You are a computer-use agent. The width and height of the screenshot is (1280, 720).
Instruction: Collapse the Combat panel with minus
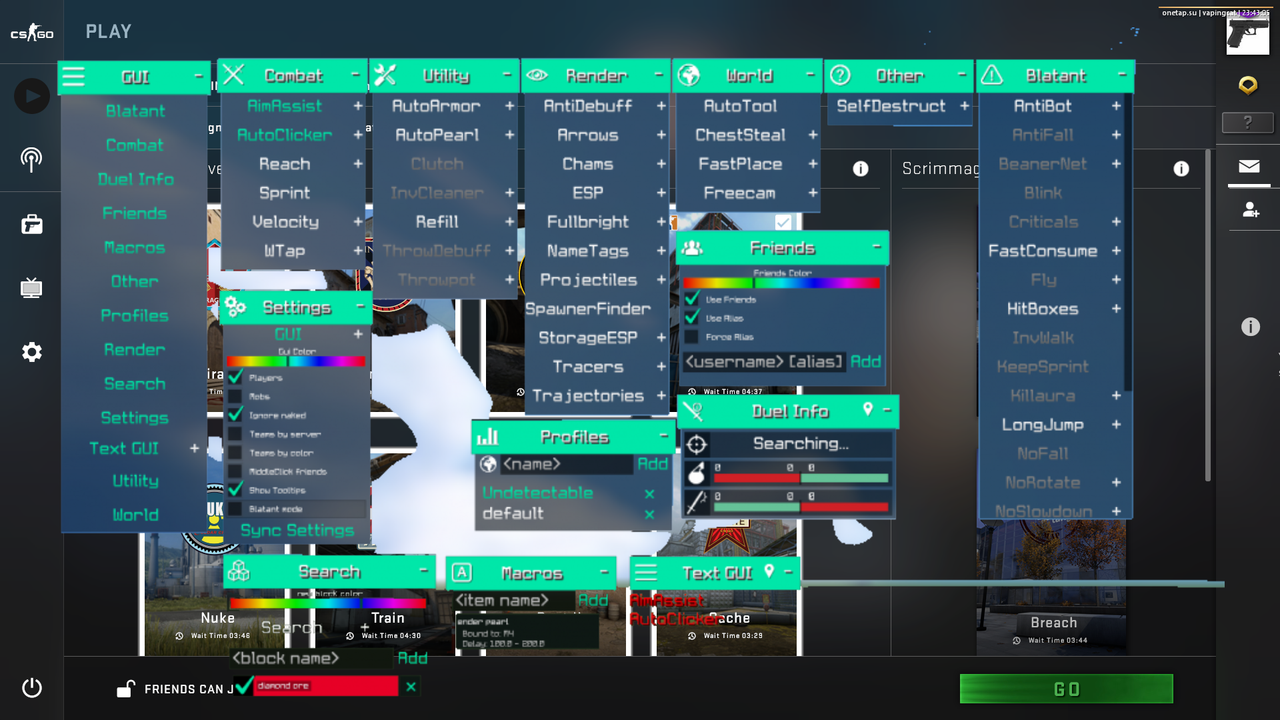355,75
